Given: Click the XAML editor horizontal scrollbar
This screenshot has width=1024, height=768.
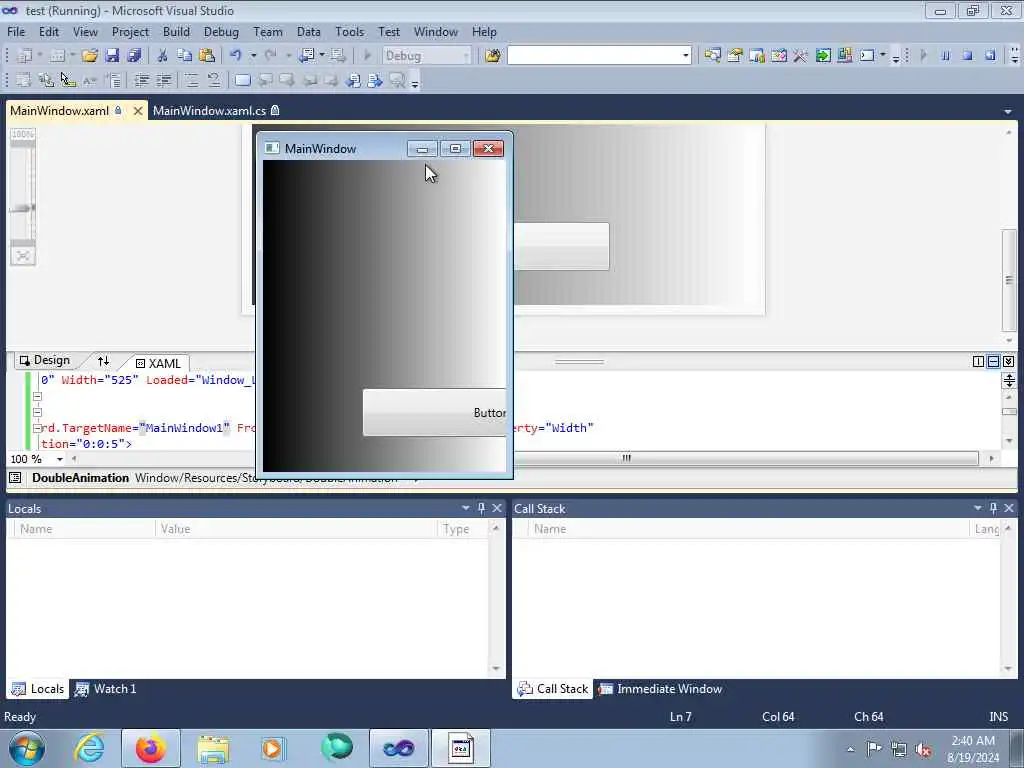Looking at the screenshot, I should 626,458.
